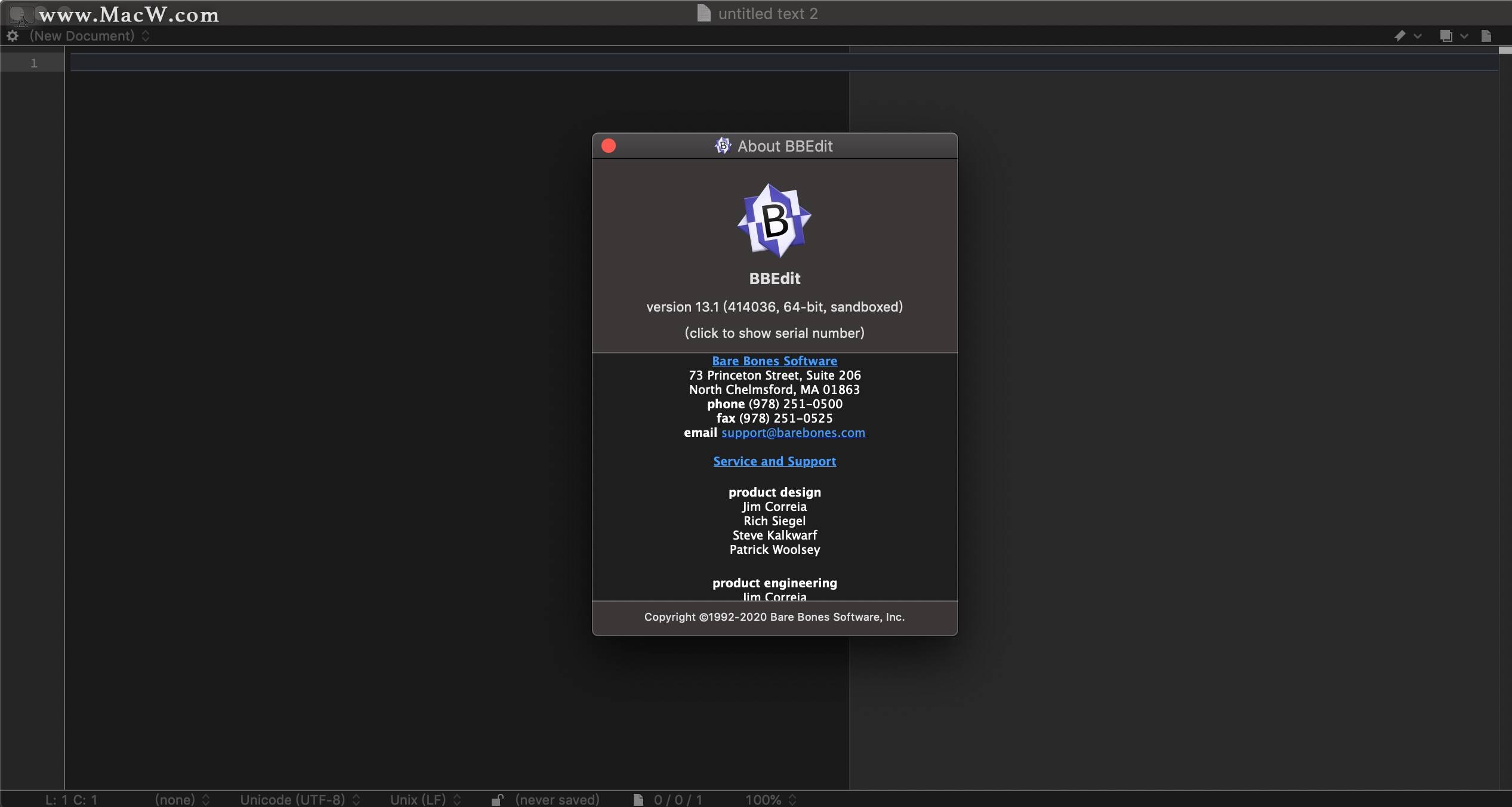1512x807 pixels.
Task: Close the About BBEdit window
Action: (x=609, y=146)
